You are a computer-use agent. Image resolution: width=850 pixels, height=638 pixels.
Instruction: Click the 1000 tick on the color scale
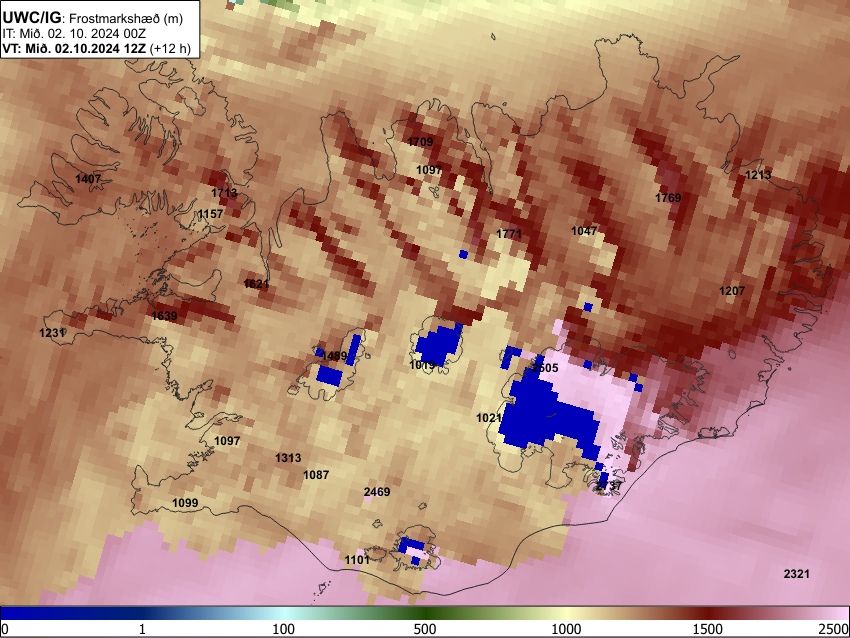(x=566, y=629)
